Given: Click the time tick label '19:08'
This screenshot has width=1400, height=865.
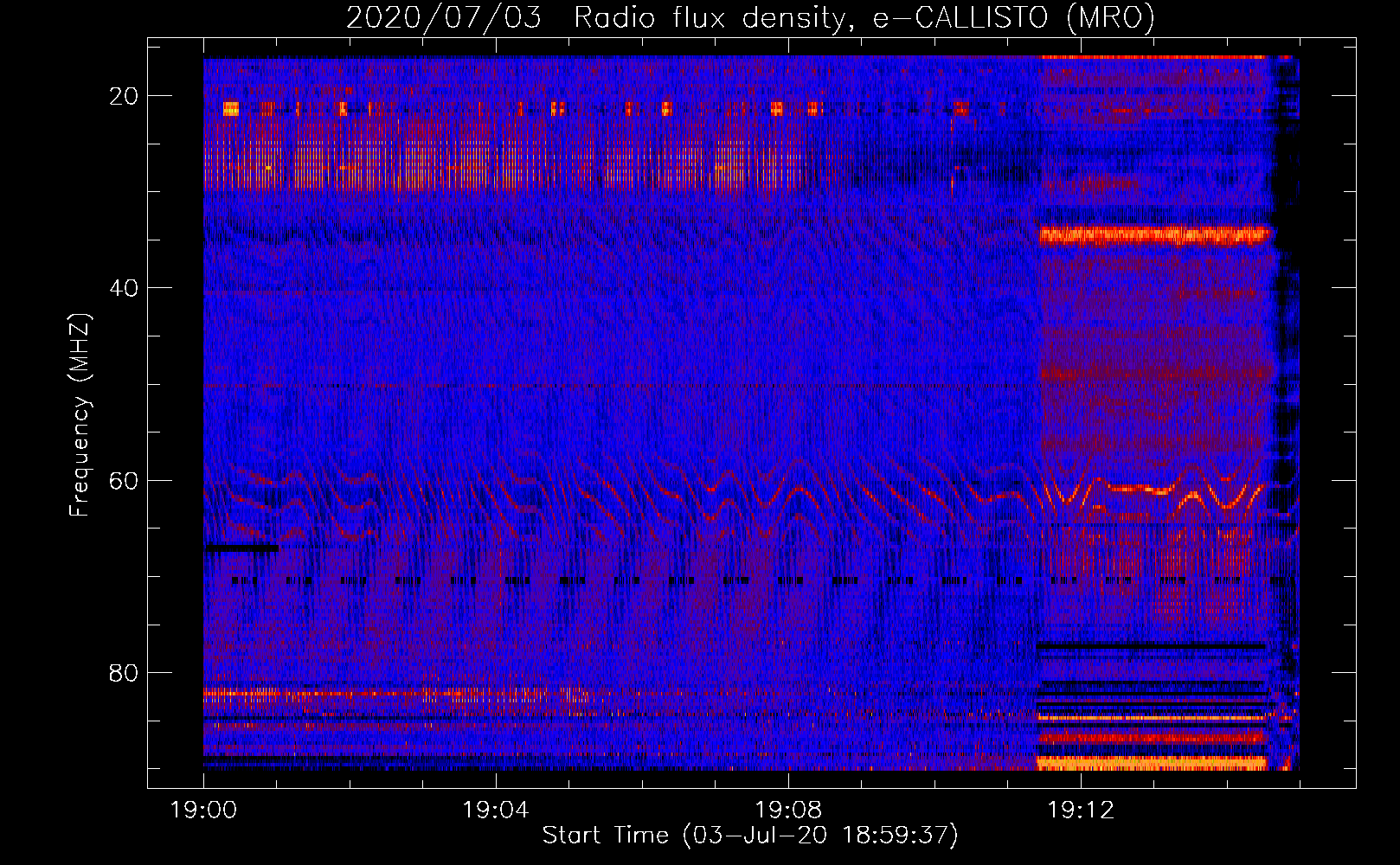Looking at the screenshot, I should pos(788,811).
